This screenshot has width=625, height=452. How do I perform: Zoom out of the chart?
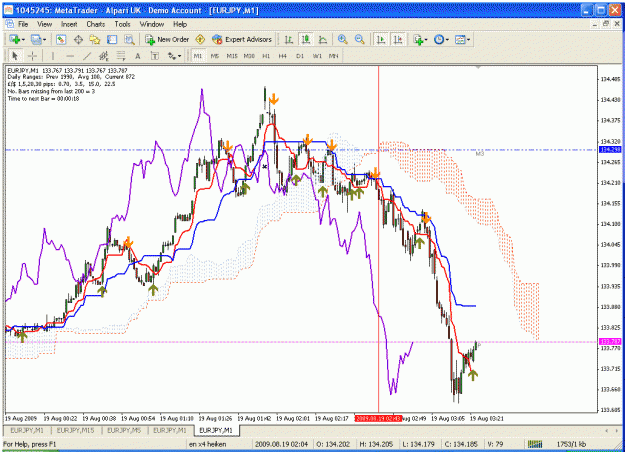[x=360, y=39]
